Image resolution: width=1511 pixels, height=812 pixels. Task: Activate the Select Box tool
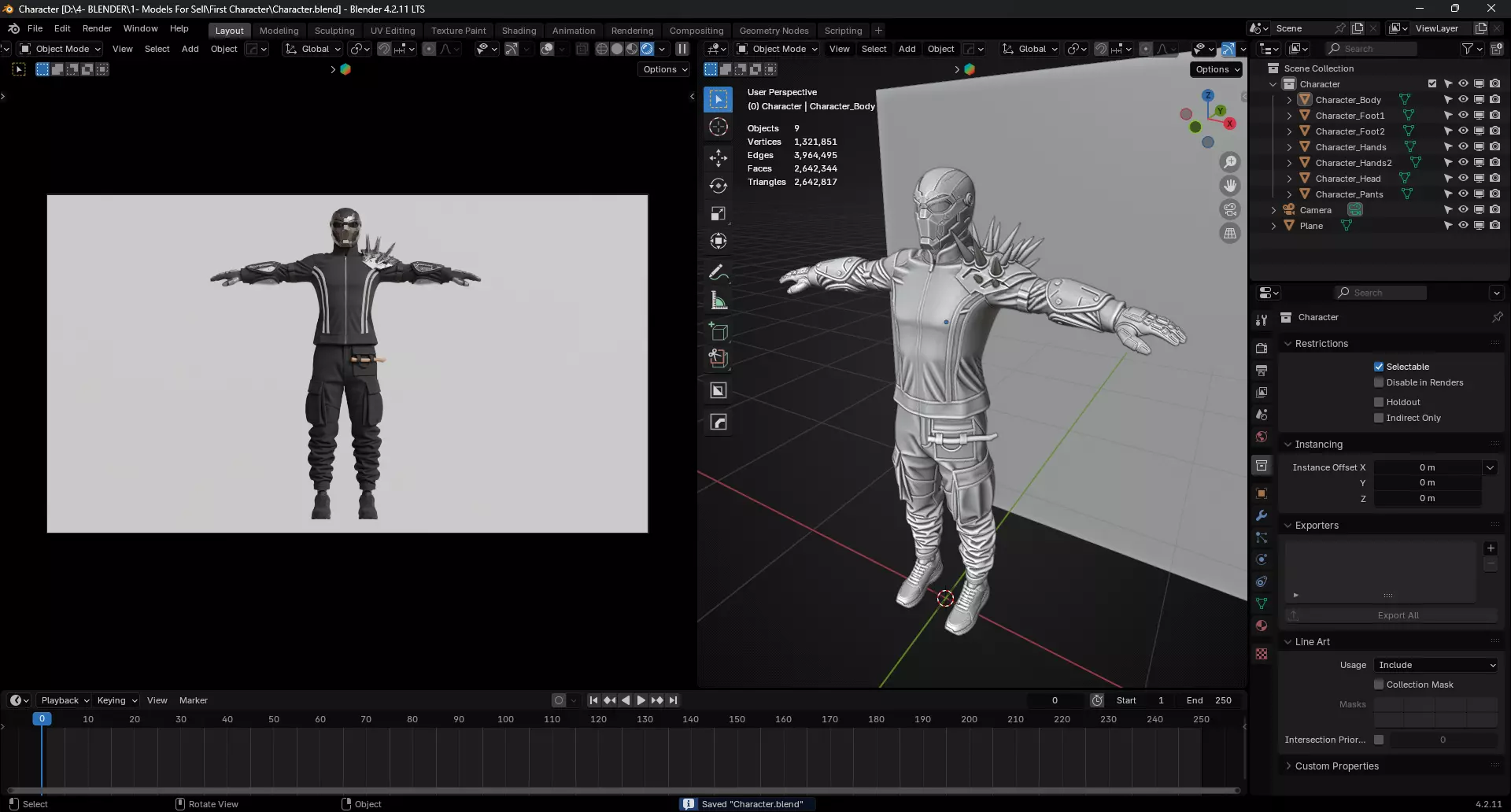[x=719, y=99]
